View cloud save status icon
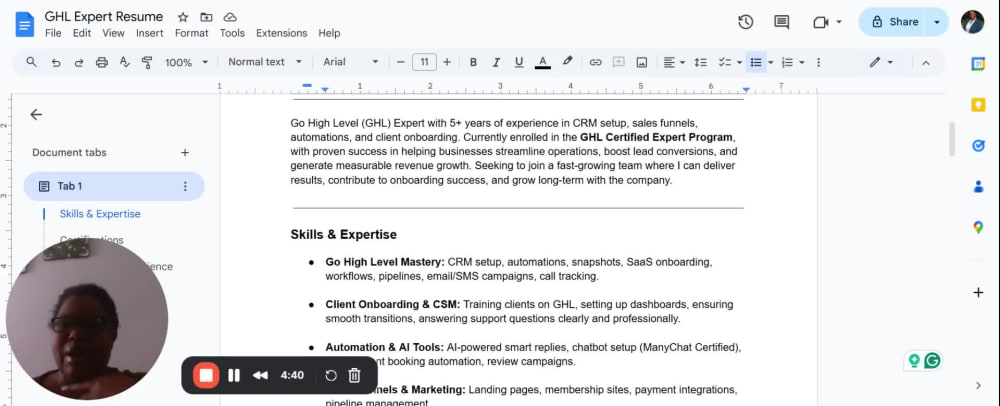 pyautogui.click(x=230, y=17)
